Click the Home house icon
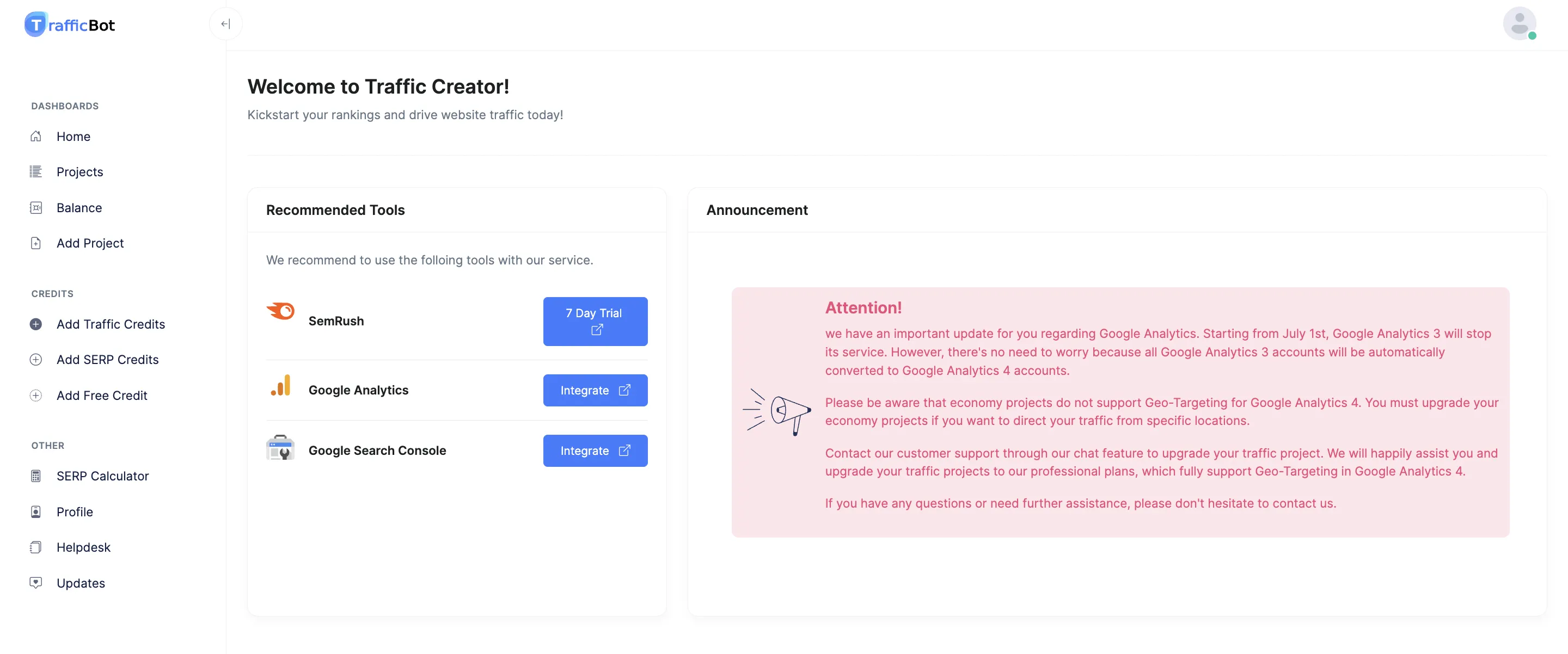Image resolution: width=1568 pixels, height=654 pixels. click(x=36, y=136)
